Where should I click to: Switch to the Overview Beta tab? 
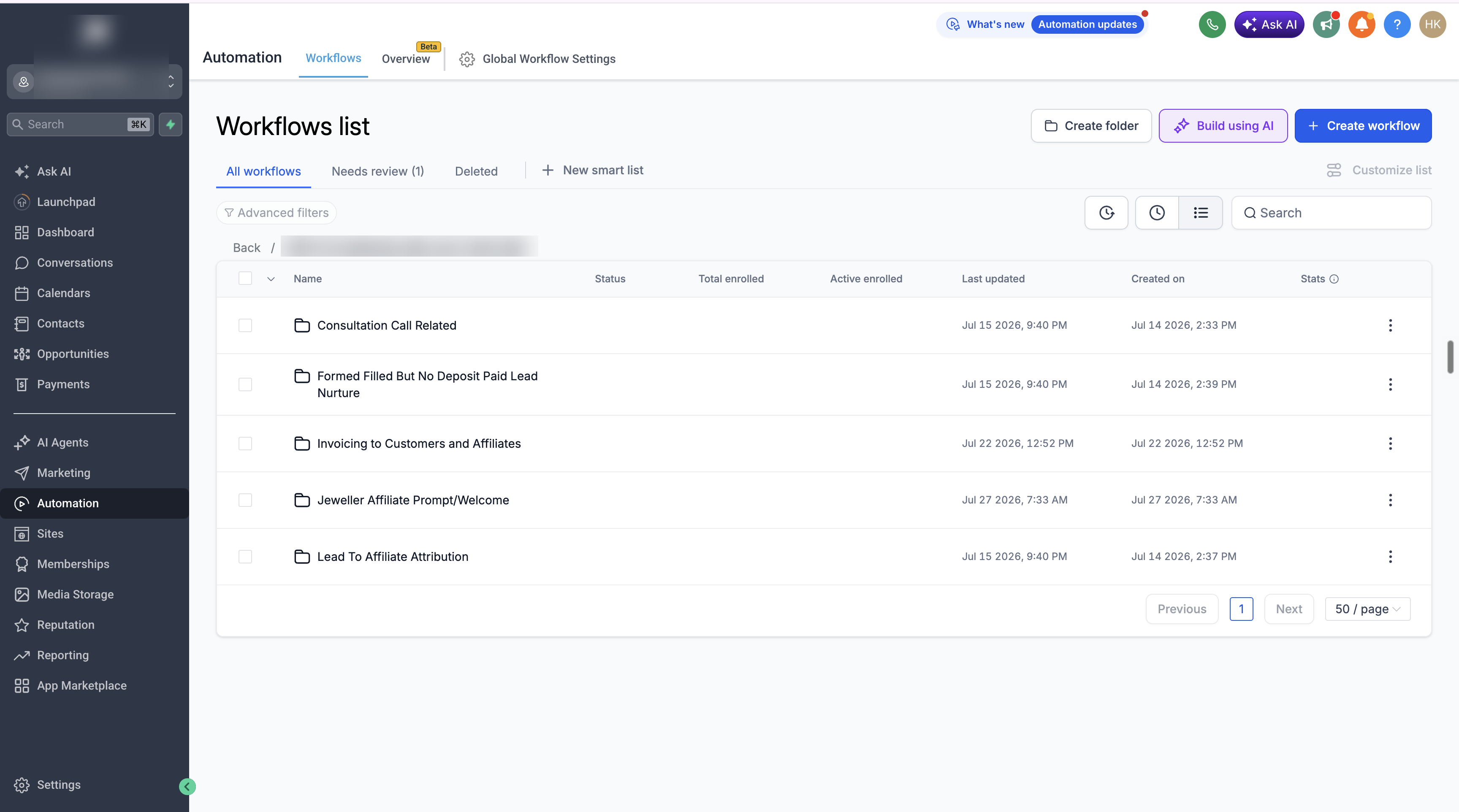point(406,58)
